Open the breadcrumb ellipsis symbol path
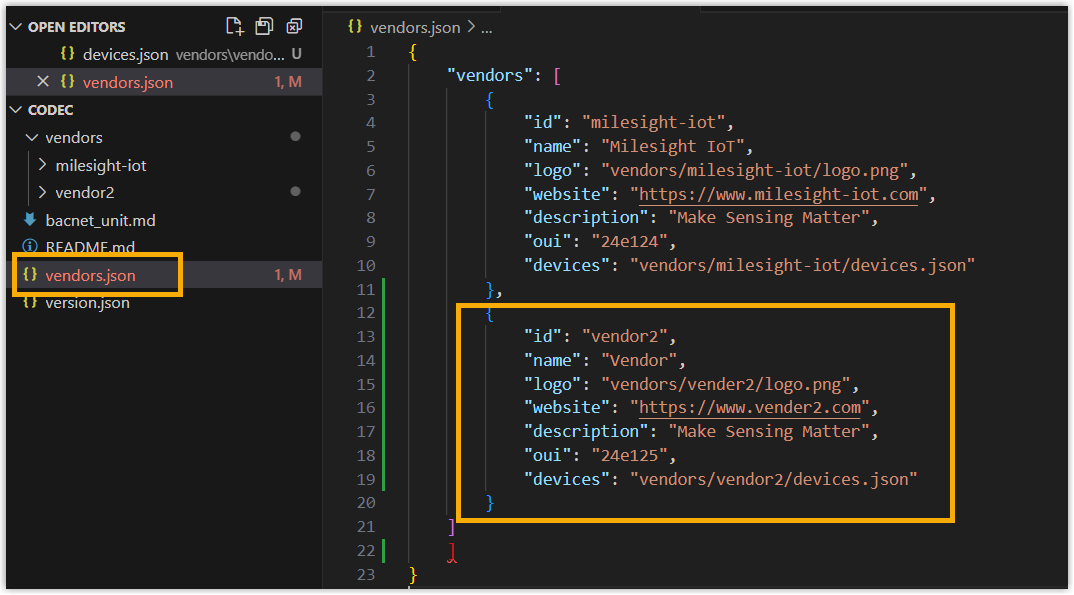 [x=486, y=28]
